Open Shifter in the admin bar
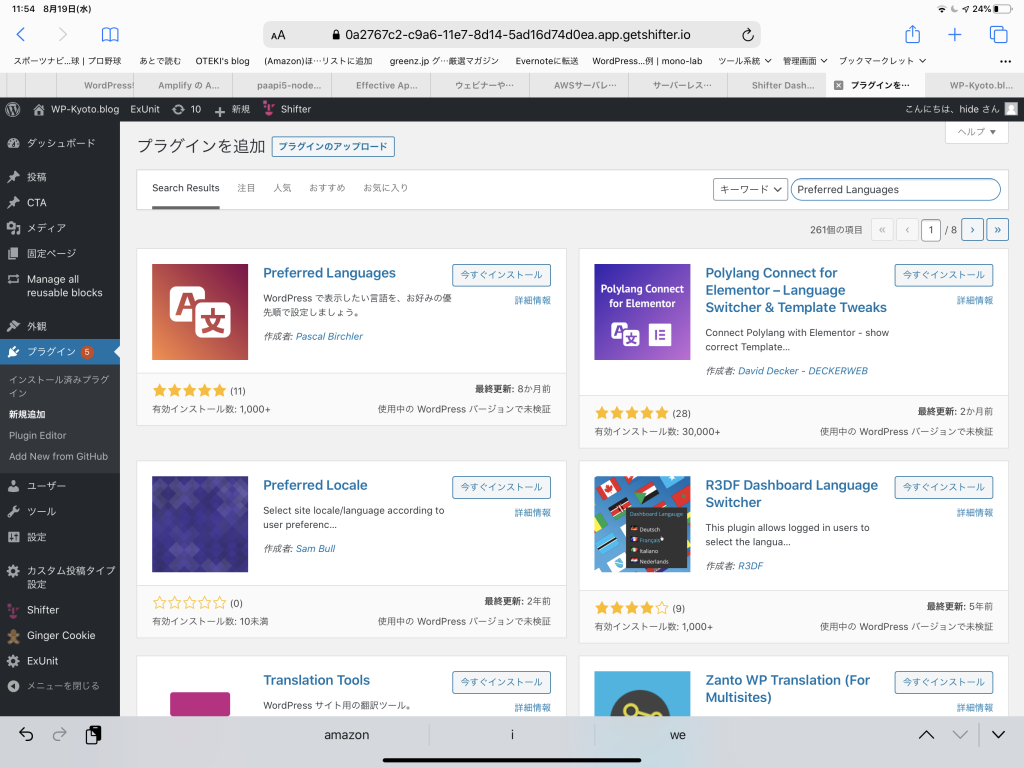This screenshot has width=1024, height=768. tap(286, 109)
